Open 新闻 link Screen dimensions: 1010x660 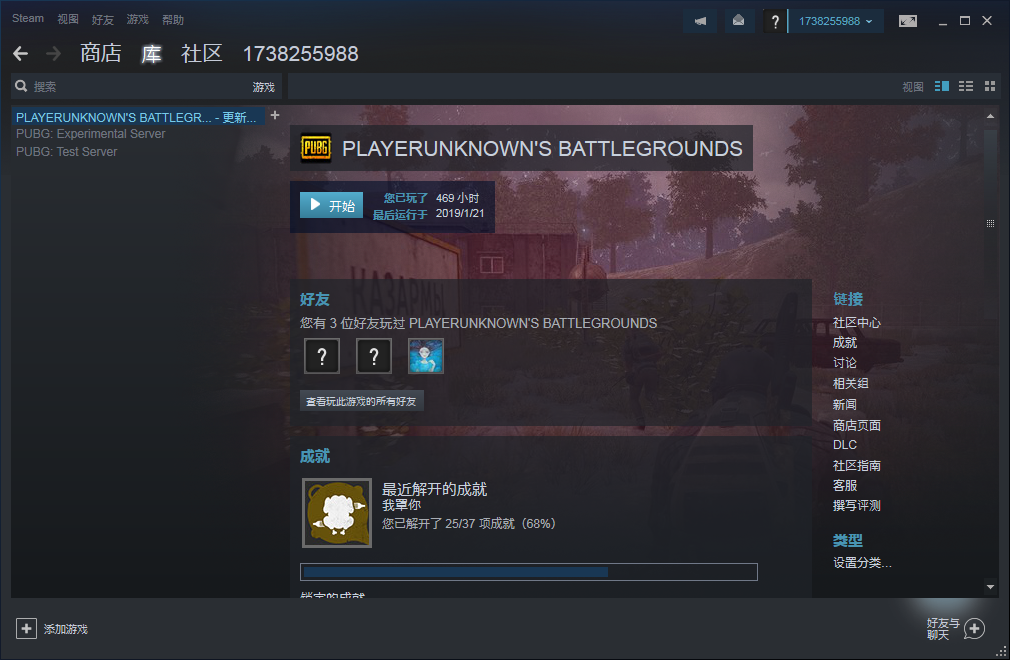[844, 404]
